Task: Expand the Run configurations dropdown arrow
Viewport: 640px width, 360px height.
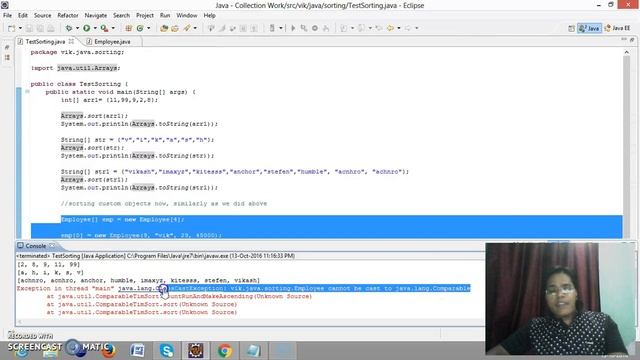Action: click(95, 28)
